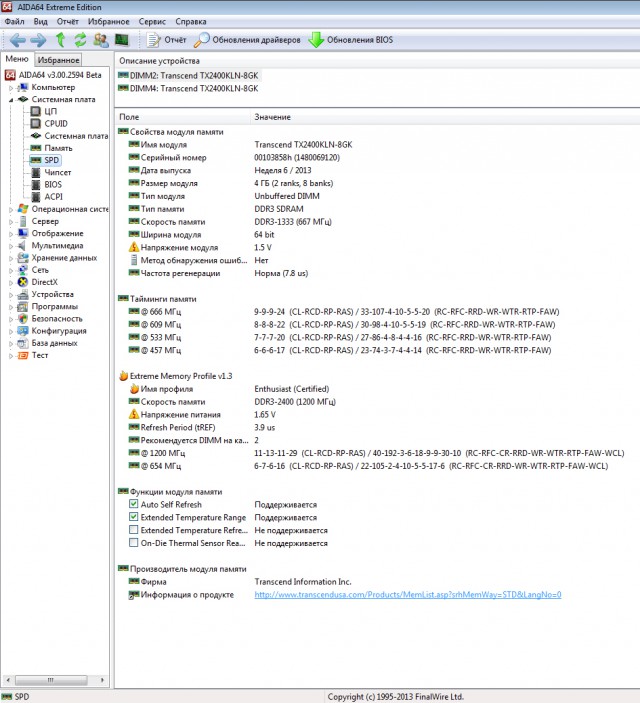The width and height of the screenshot is (640, 703).
Task: Click the Отчёт report button
Action: tap(166, 40)
